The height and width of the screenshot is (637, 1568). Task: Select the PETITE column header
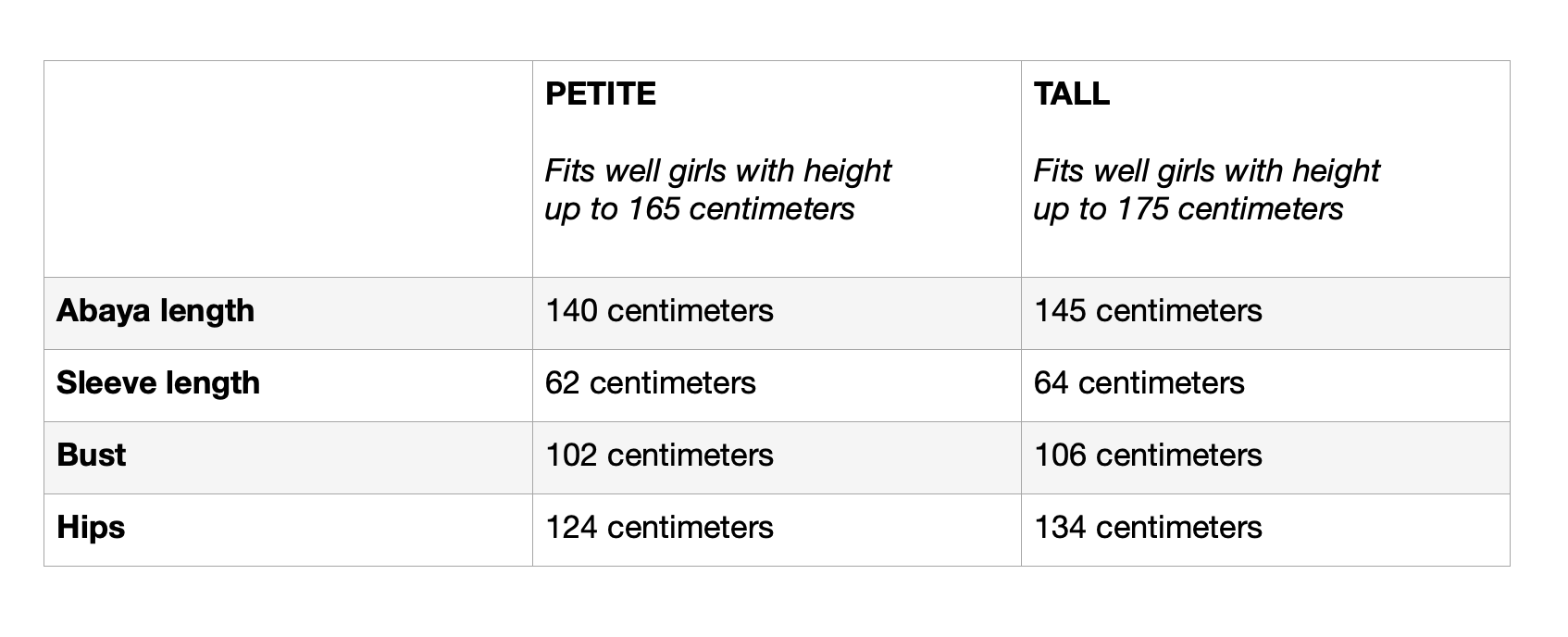600,94
